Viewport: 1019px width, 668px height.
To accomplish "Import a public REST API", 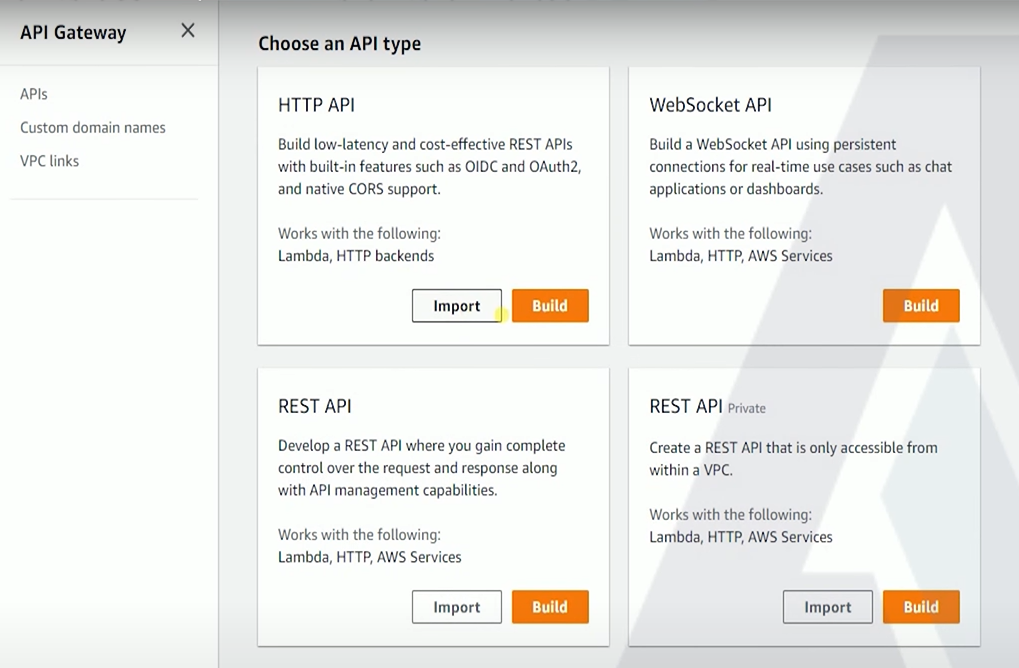I will coord(457,607).
